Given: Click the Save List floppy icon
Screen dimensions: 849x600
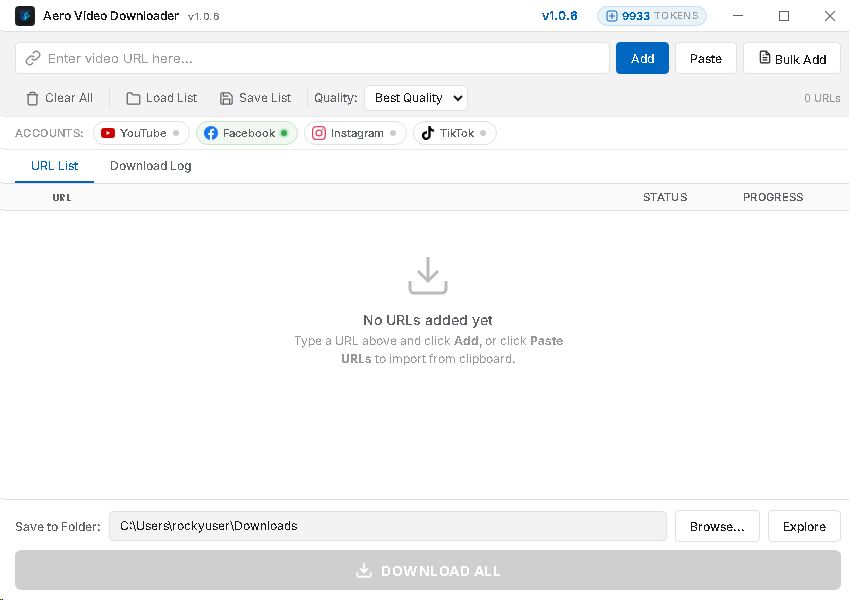Looking at the screenshot, I should 226,98.
